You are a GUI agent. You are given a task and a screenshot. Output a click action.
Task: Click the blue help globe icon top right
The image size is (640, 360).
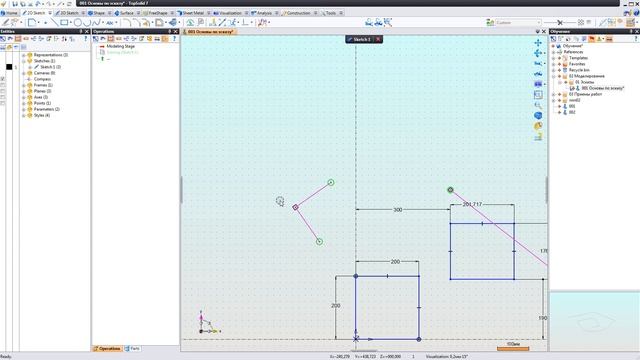(637, 13)
